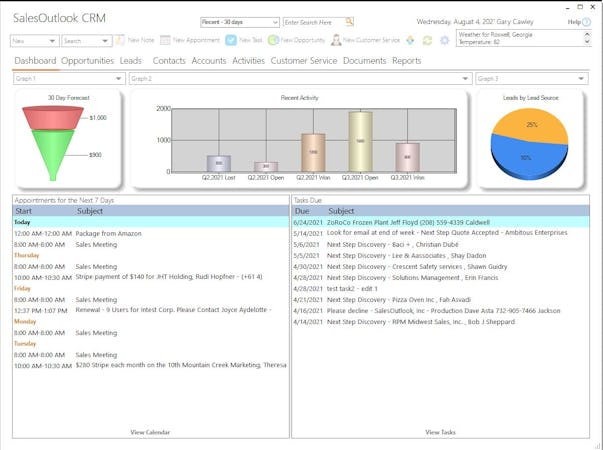
Task: Select the RPM Midwest Sales task
Action: pyautogui.click(x=440, y=322)
